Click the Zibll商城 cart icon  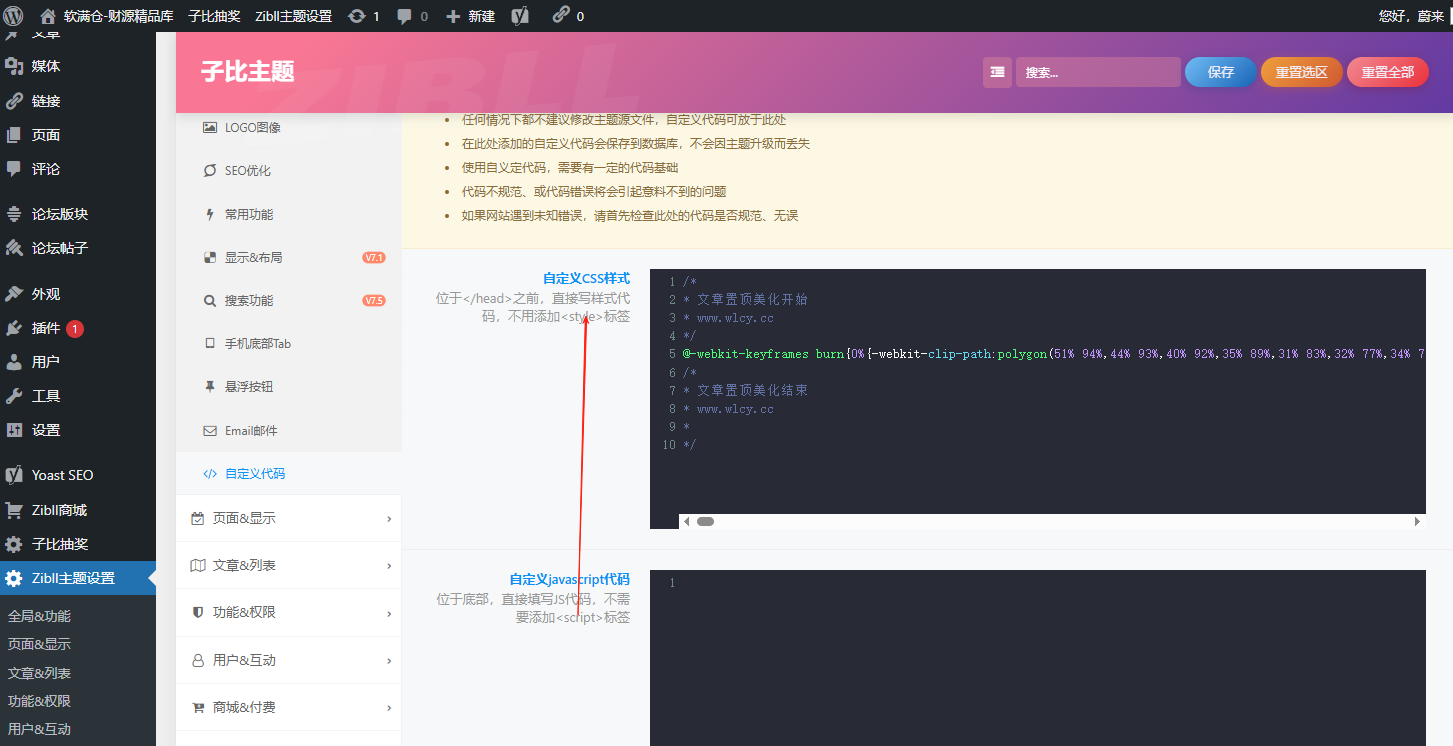[x=14, y=510]
